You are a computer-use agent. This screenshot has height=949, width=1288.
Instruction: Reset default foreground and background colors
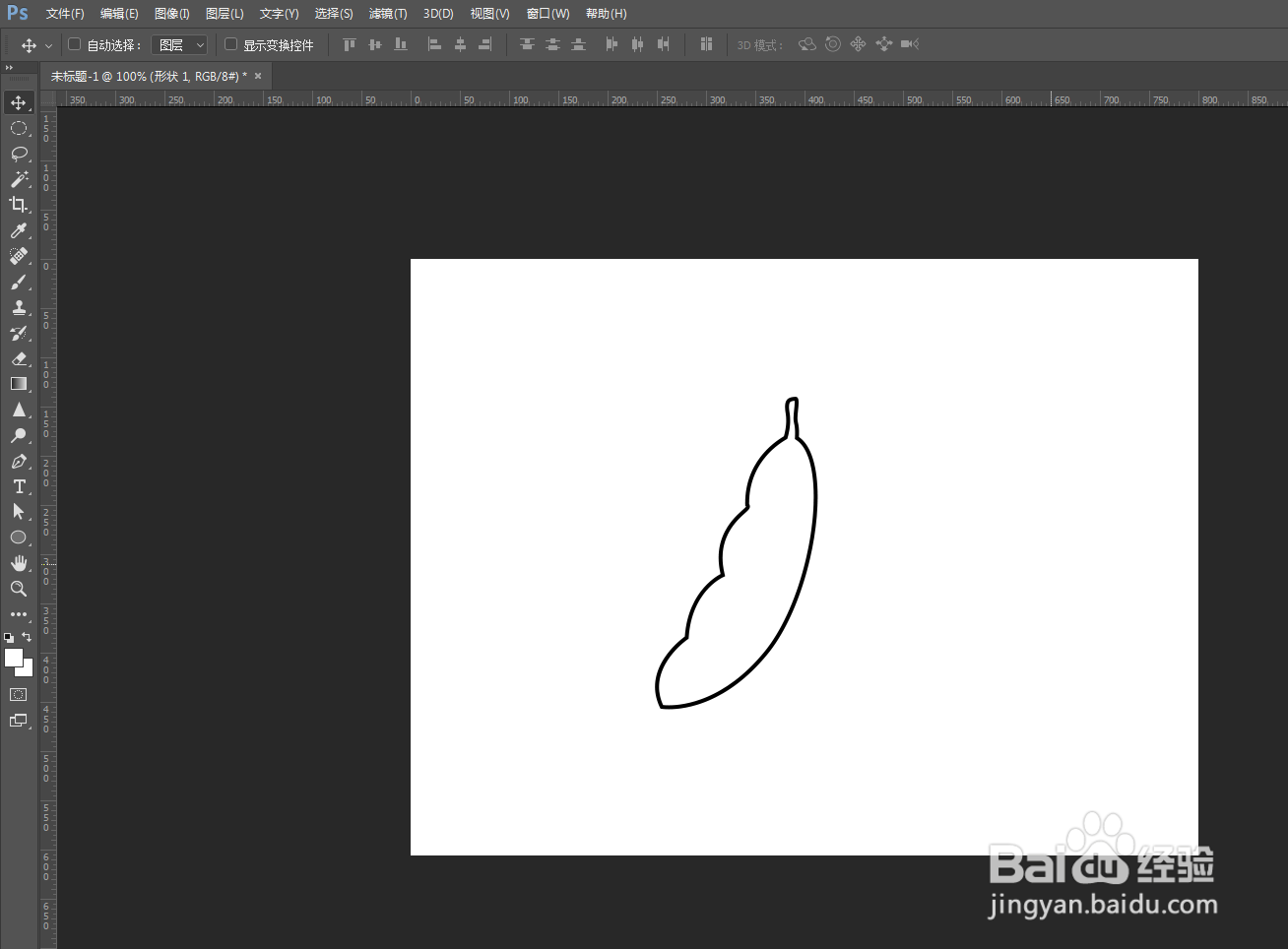(x=9, y=638)
